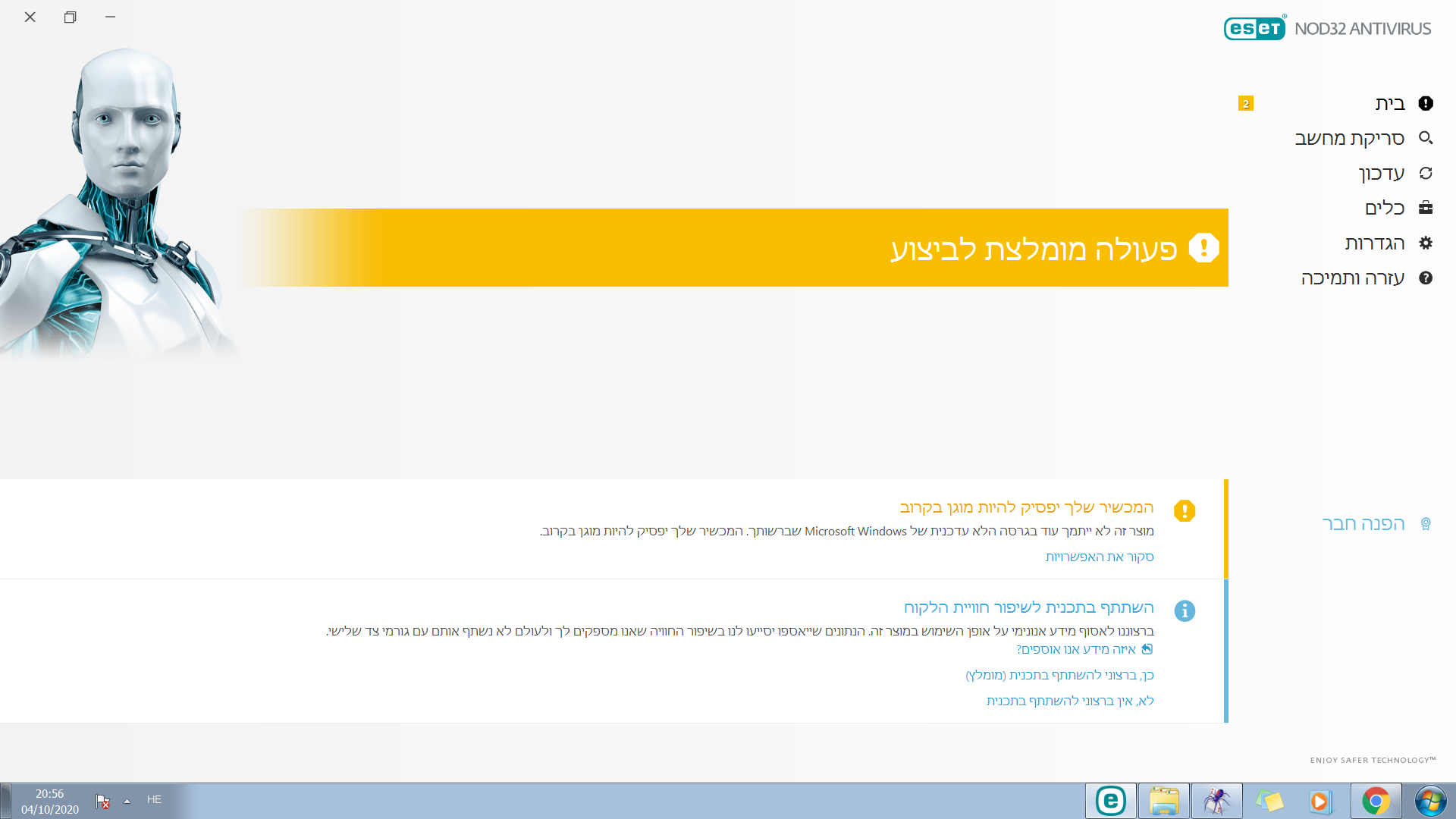
Task: Click the notification badge showing 2
Action: (1245, 104)
